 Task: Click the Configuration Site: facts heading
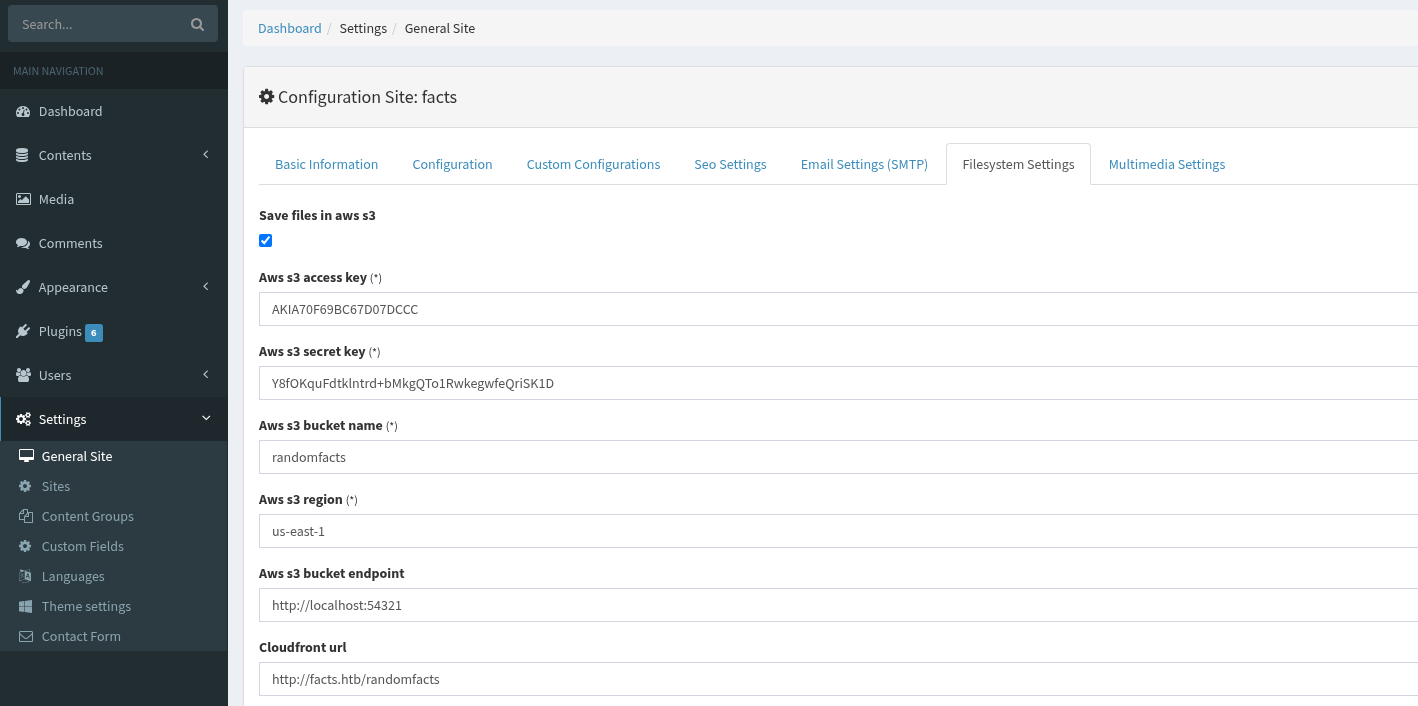(x=367, y=97)
